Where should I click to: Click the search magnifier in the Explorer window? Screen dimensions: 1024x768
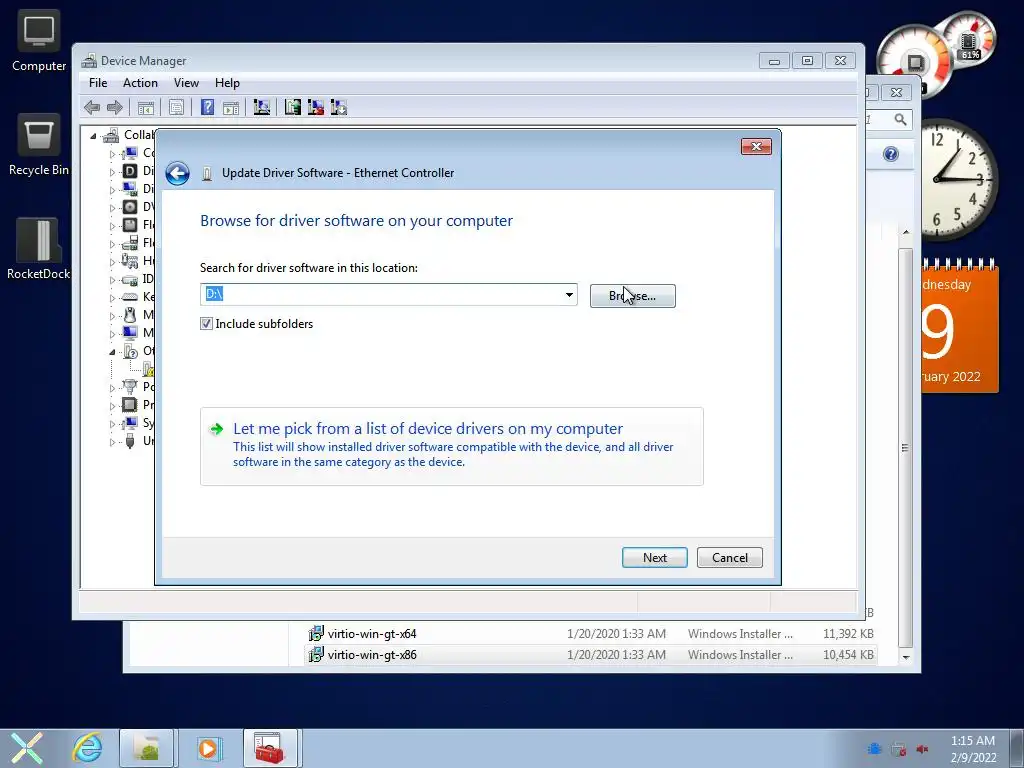901,120
